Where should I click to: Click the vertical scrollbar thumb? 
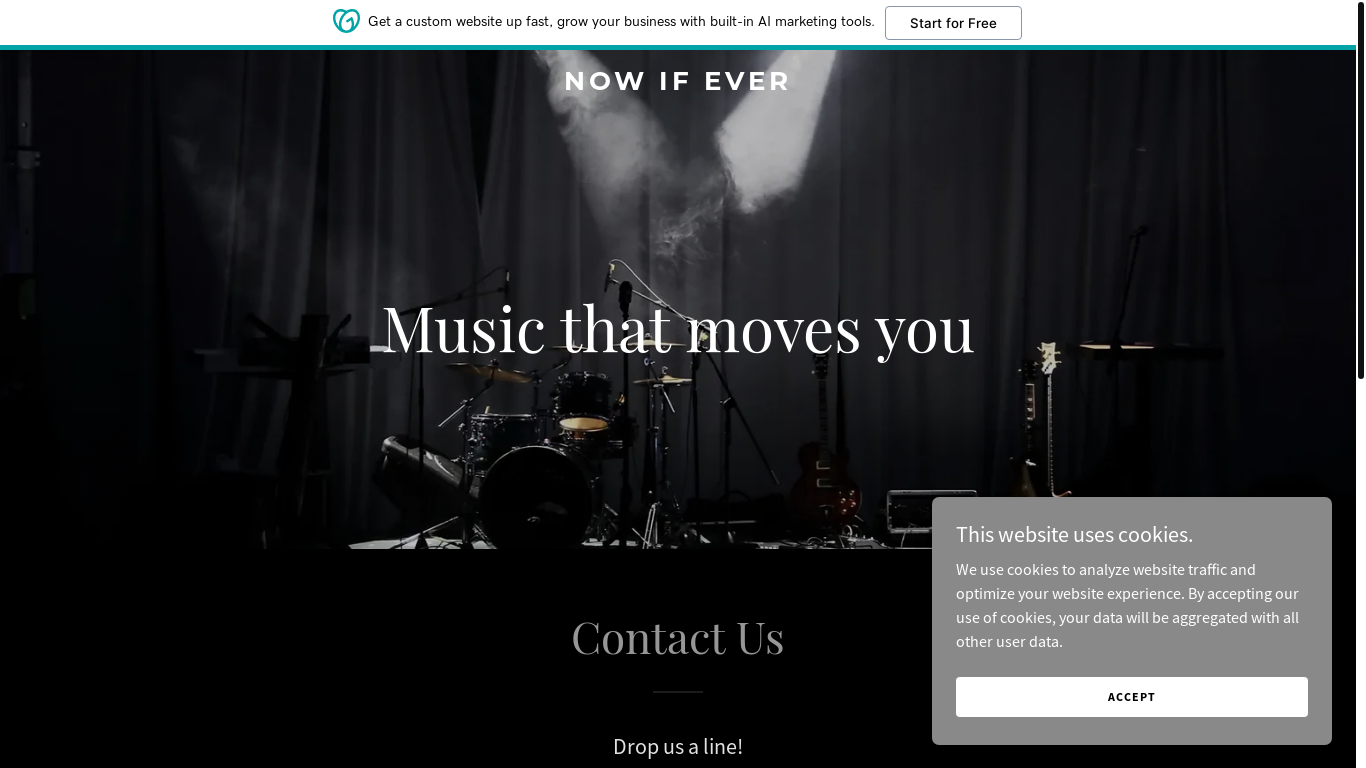pyautogui.click(x=1360, y=190)
